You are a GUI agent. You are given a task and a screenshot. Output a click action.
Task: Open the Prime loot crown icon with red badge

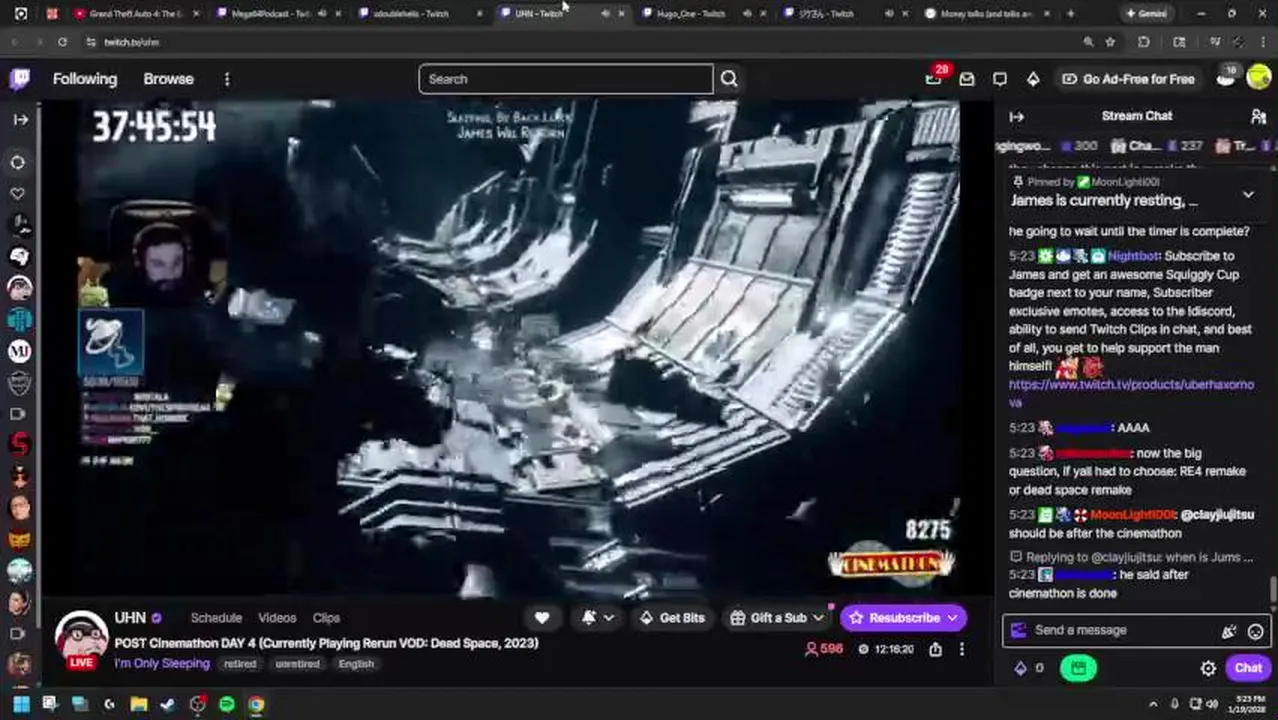(x=934, y=78)
